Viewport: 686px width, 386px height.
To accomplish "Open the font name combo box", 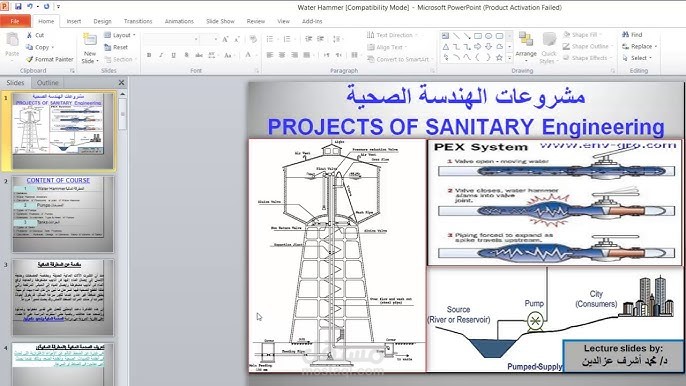I will point(172,39).
